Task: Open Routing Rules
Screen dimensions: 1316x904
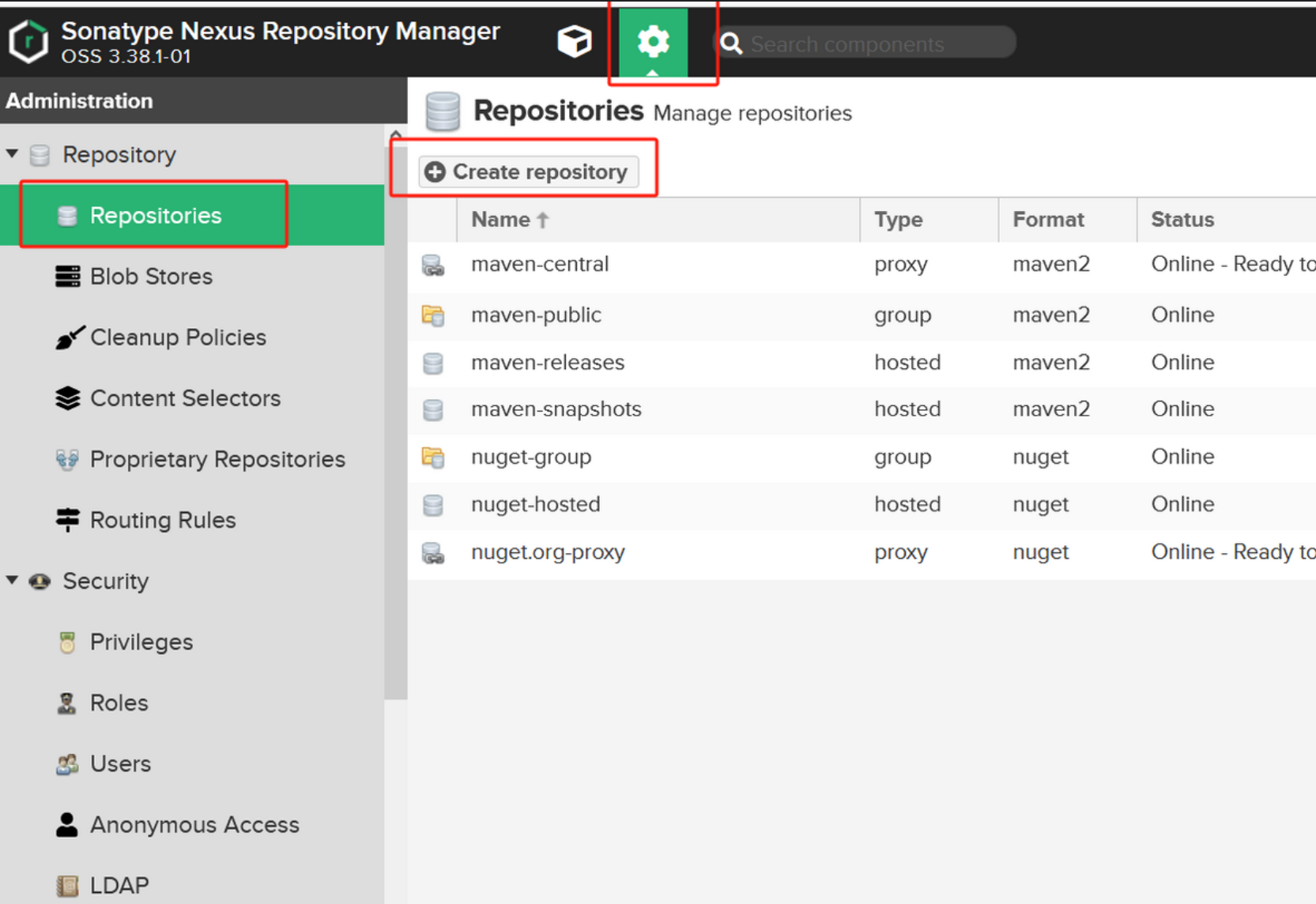Action: [163, 520]
